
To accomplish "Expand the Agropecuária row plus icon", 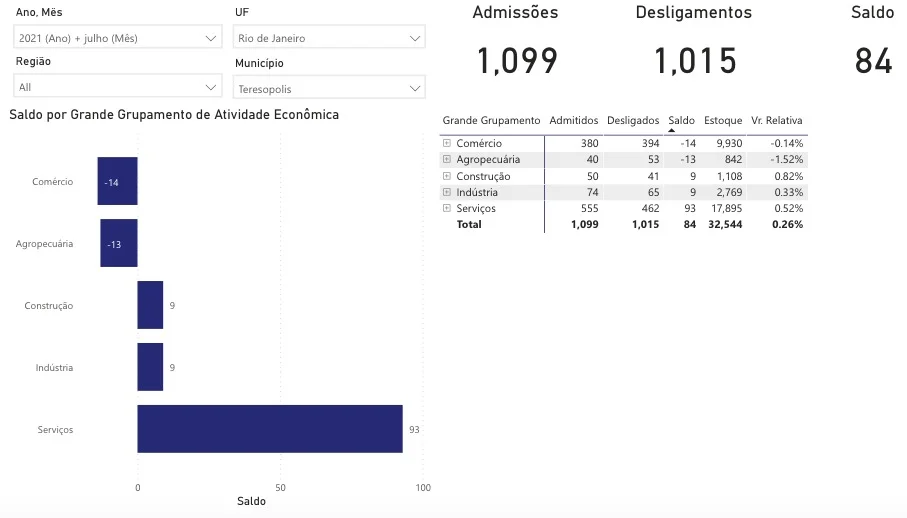I will (446, 159).
